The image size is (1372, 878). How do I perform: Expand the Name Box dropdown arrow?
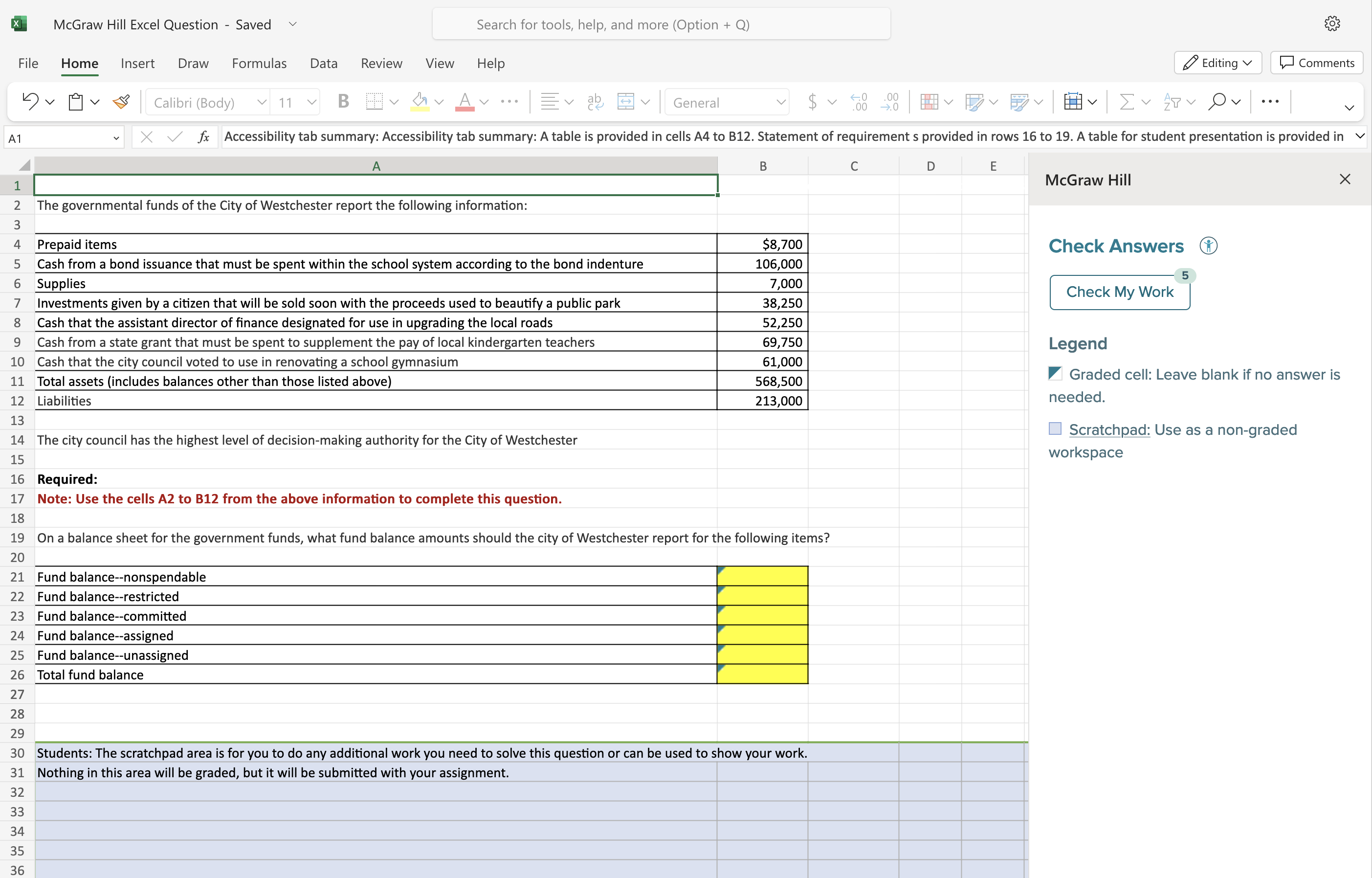[x=116, y=138]
